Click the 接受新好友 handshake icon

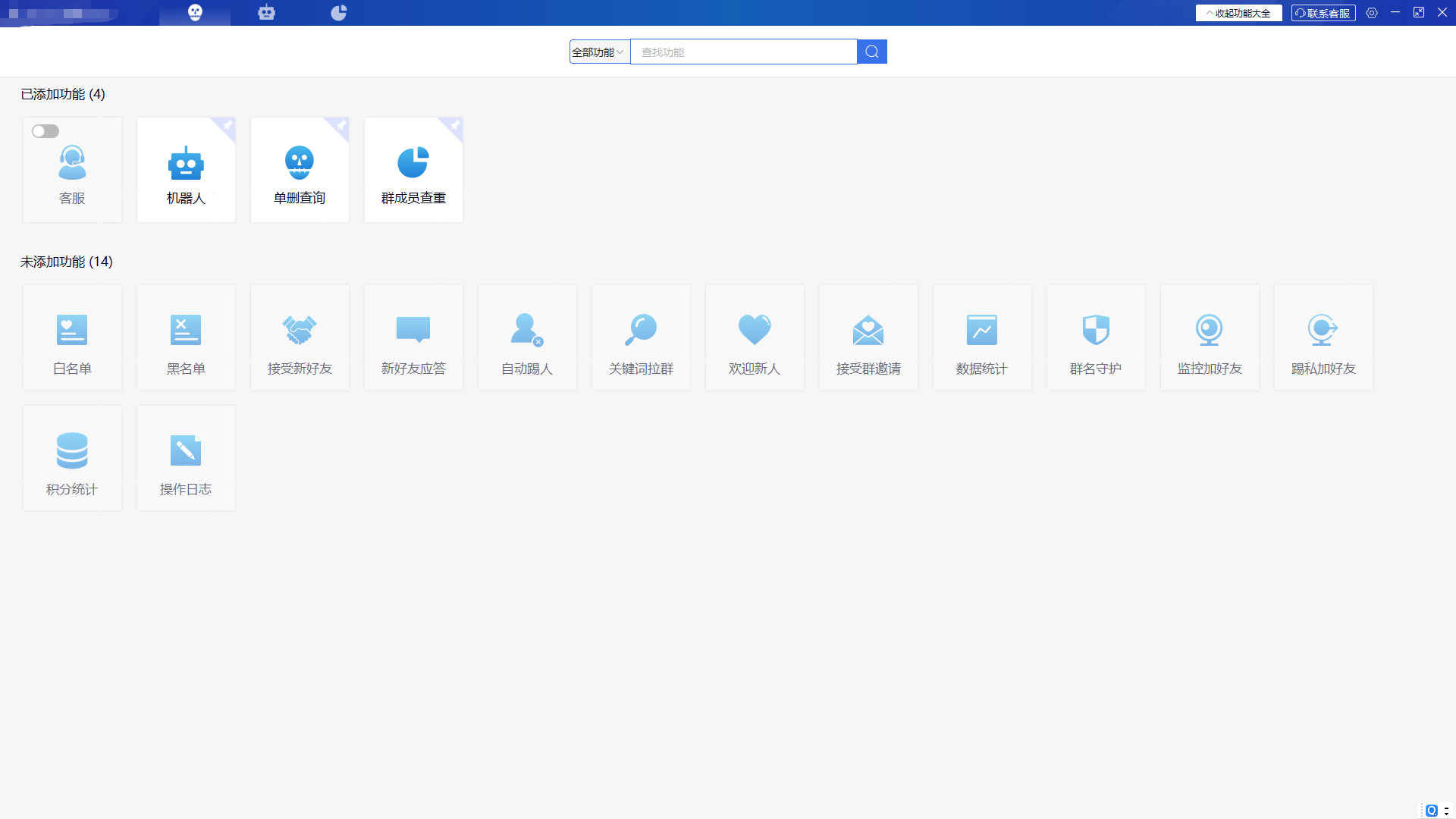pyautogui.click(x=300, y=330)
